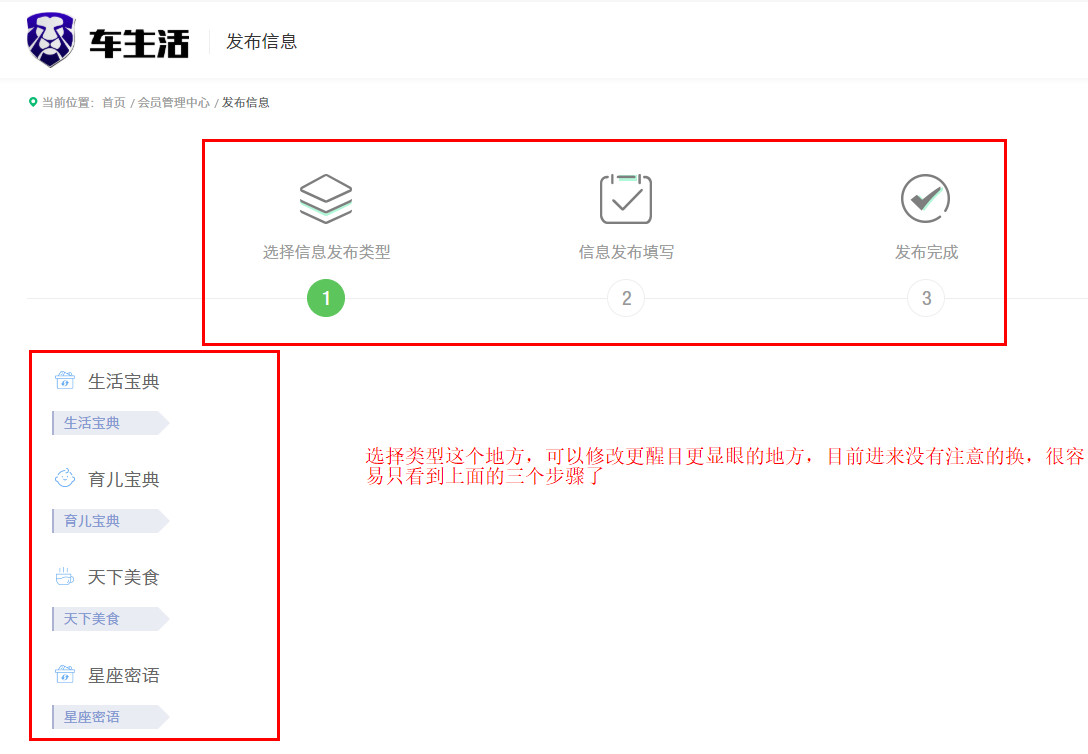Click the box icon beside 星座密语
This screenshot has width=1088, height=754.
[x=65, y=675]
